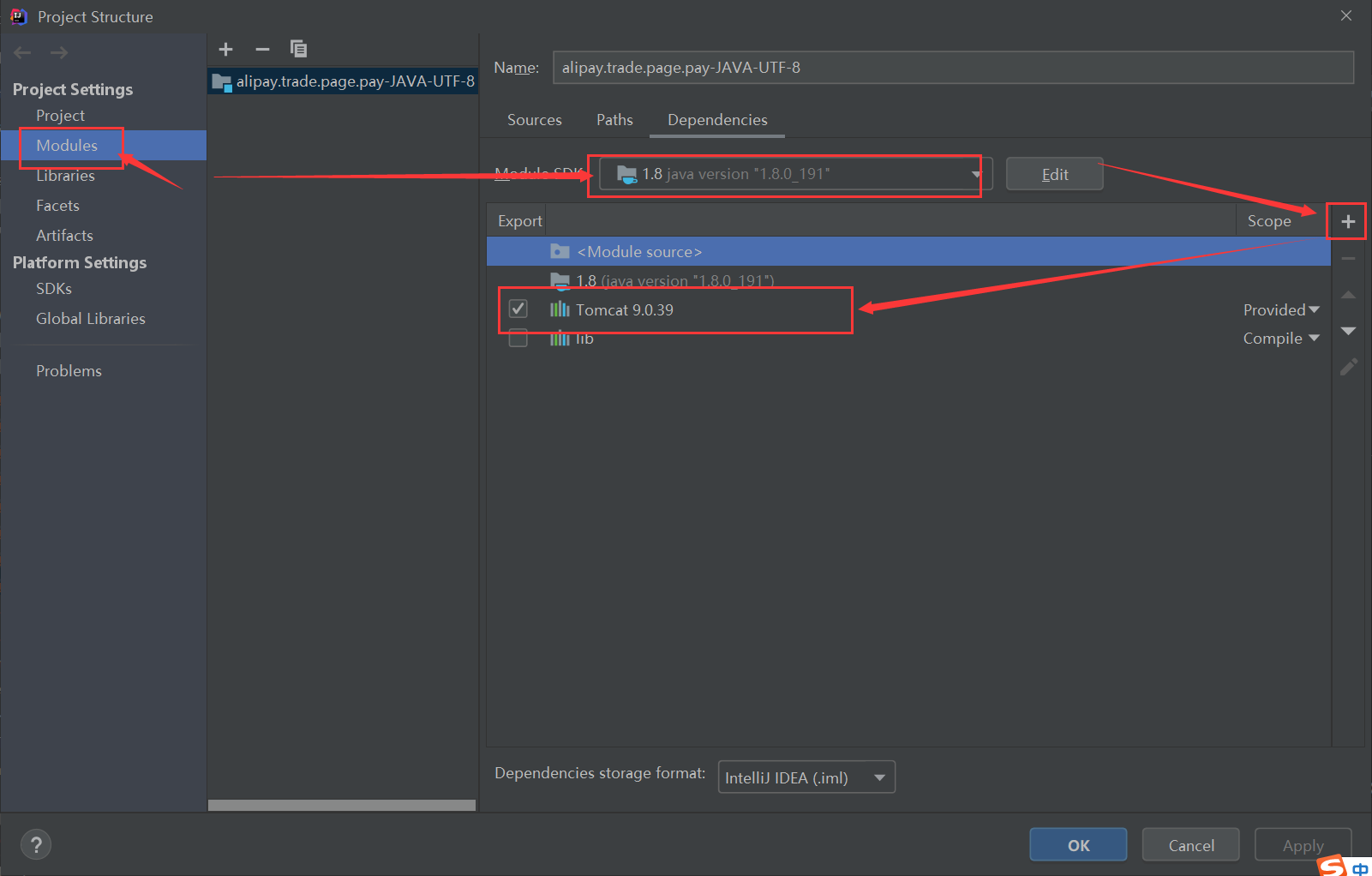Viewport: 1372px width, 876px height.
Task: Open Facets settings
Action: pyautogui.click(x=57, y=206)
